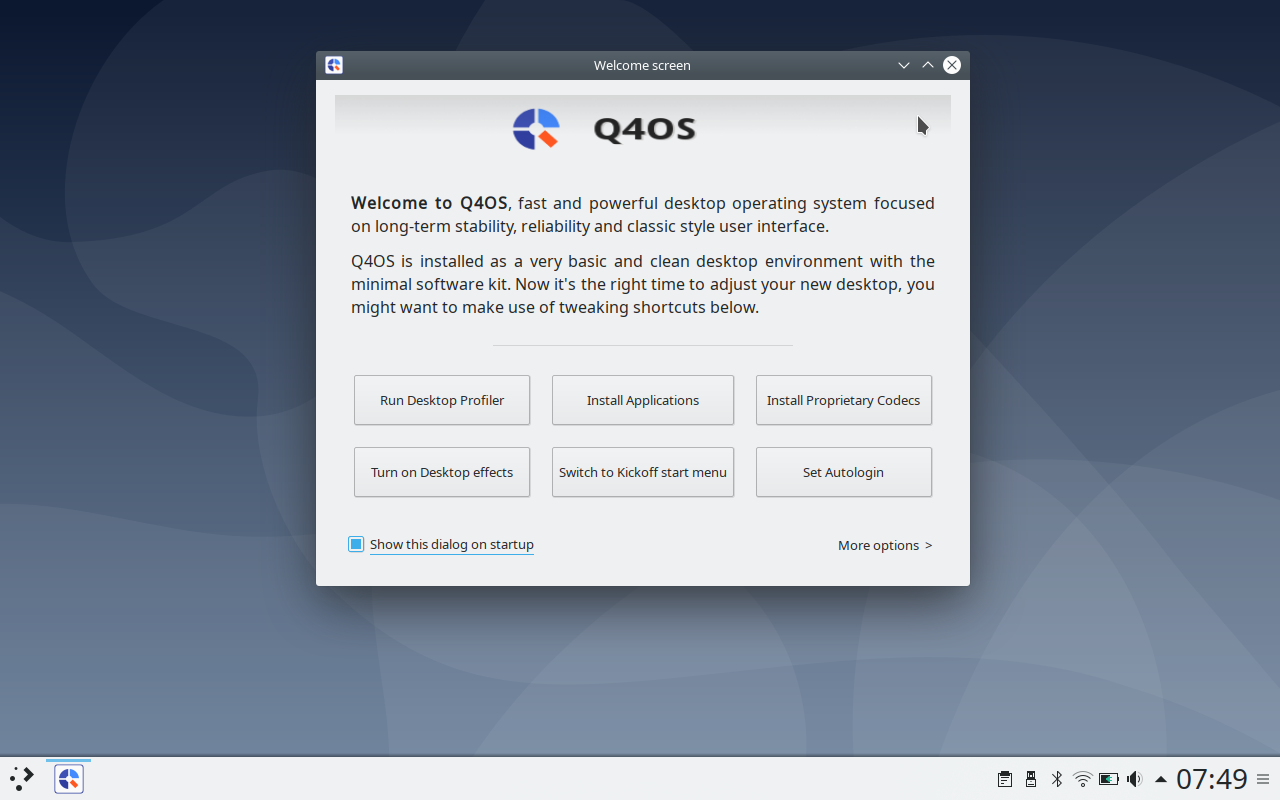Open the removable devices tray icon
This screenshot has width=1280, height=800.
pyautogui.click(x=1031, y=779)
